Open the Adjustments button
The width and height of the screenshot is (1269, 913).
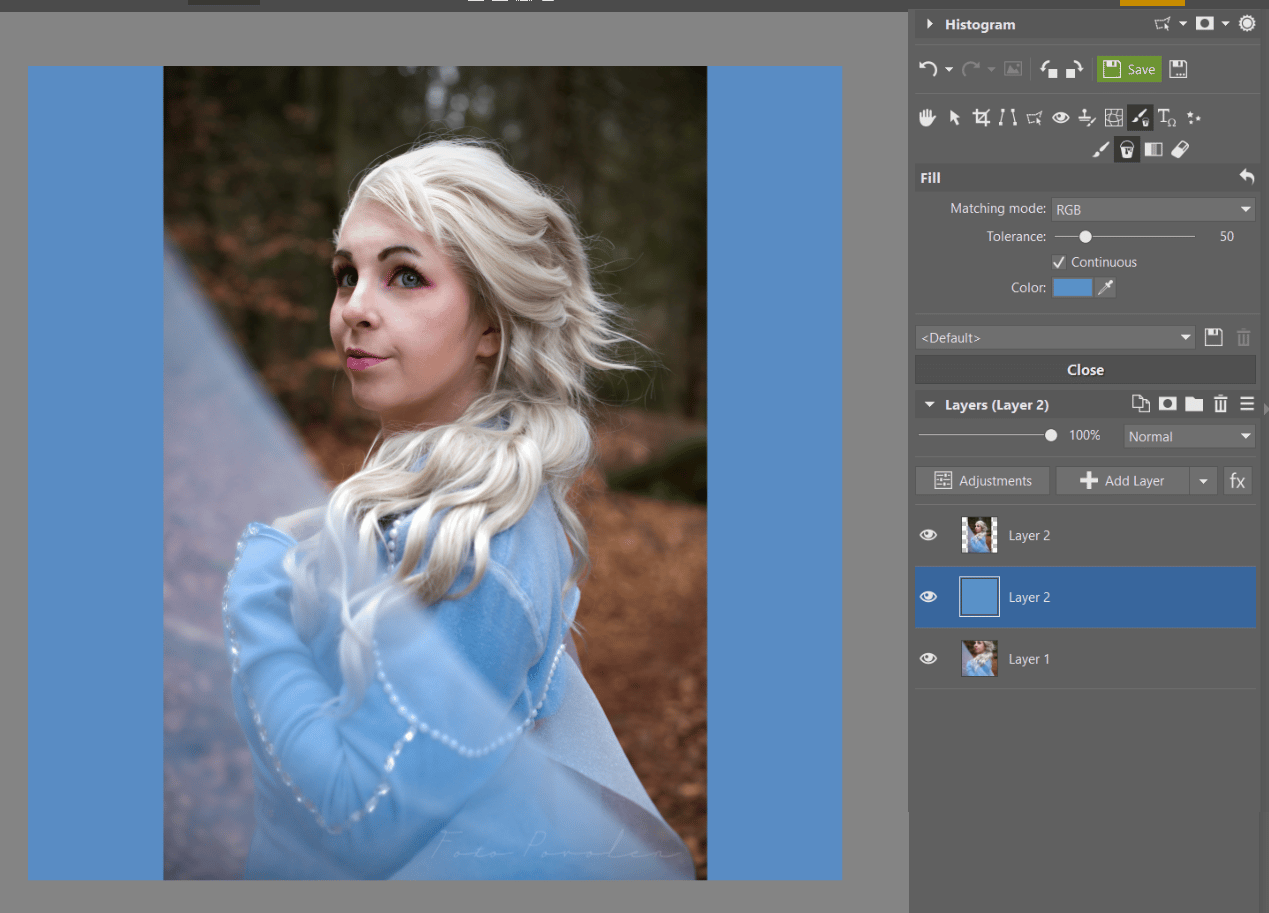982,481
